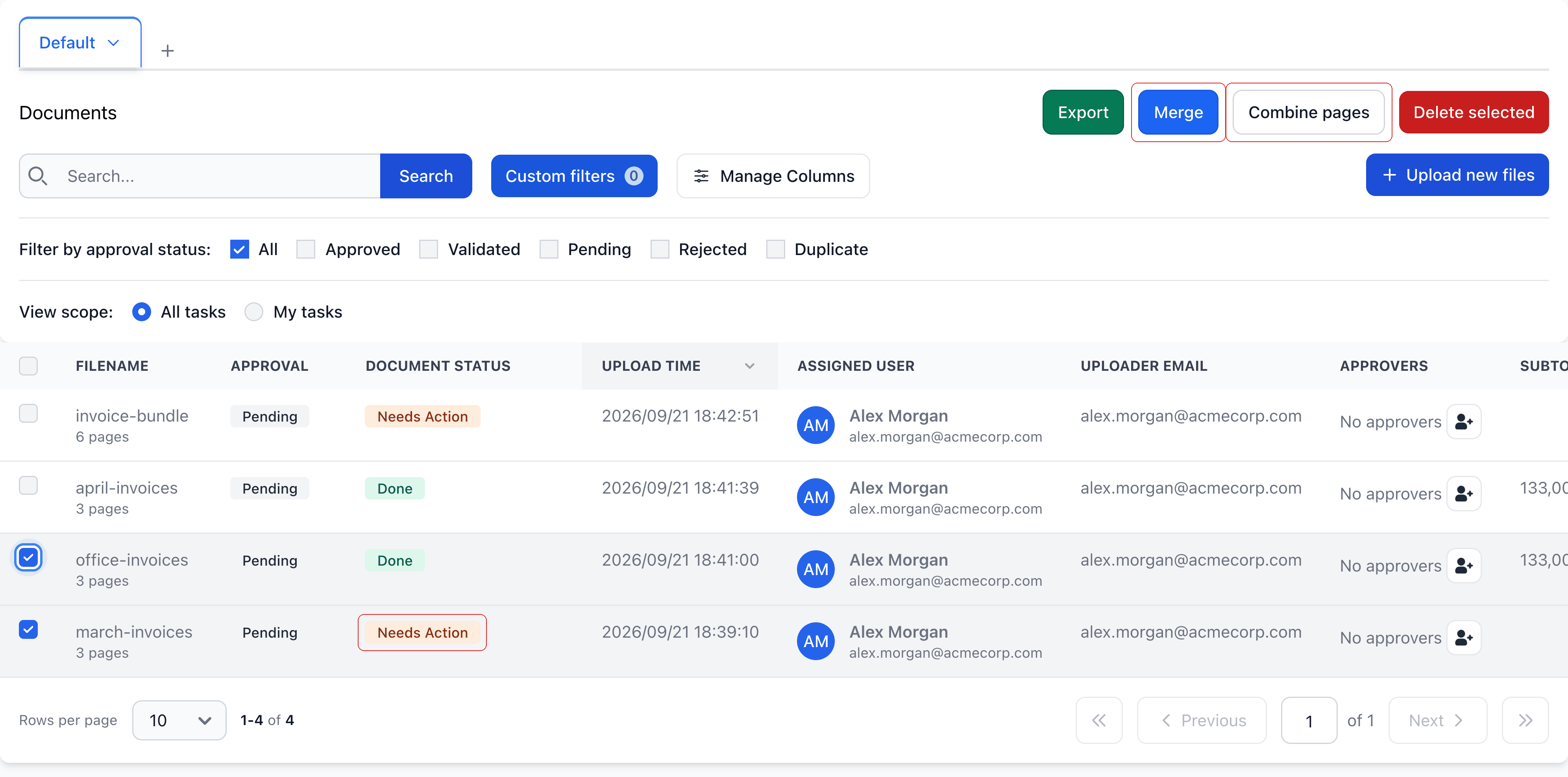Click AM avatar in march-invoices row

click(815, 640)
